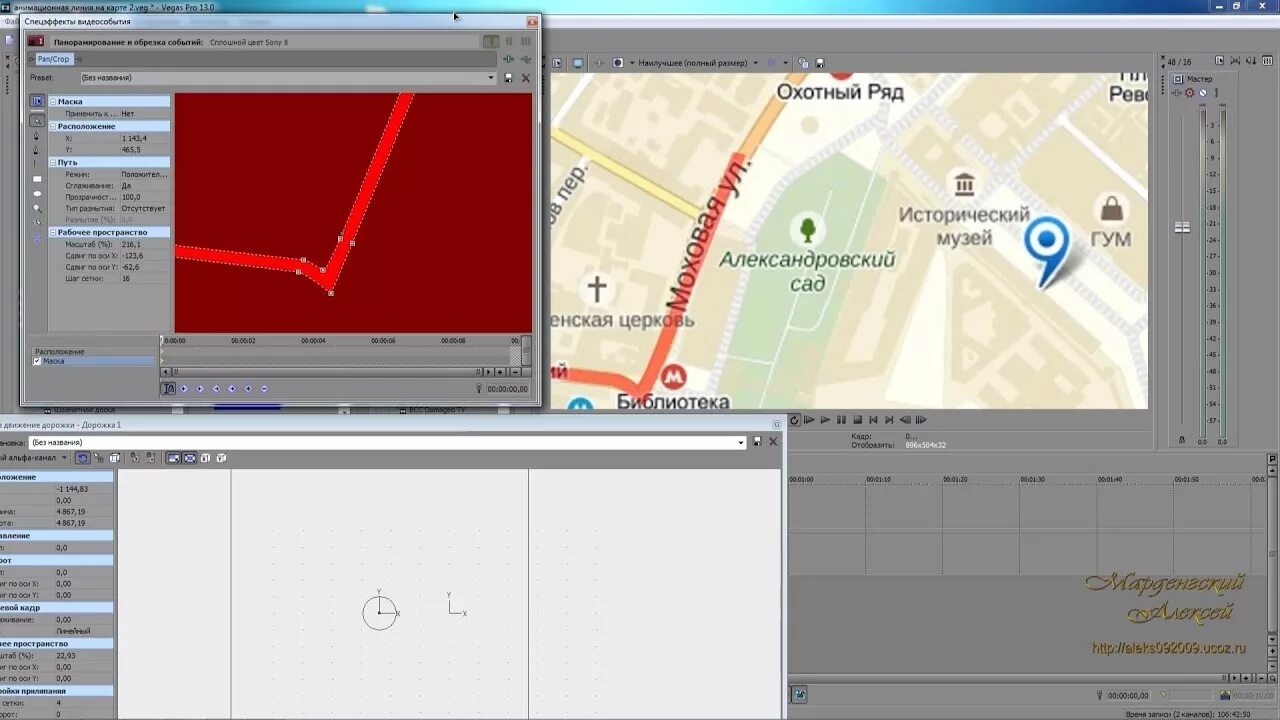The width and height of the screenshot is (1280, 720).
Task: Click the Play button in preview
Action: (x=825, y=420)
